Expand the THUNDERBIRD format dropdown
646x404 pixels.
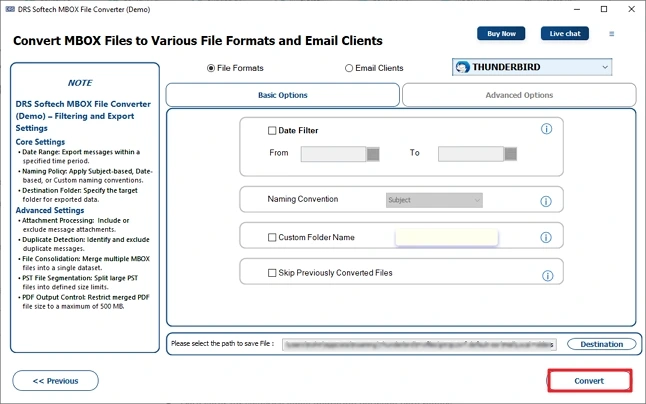pyautogui.click(x=532, y=67)
